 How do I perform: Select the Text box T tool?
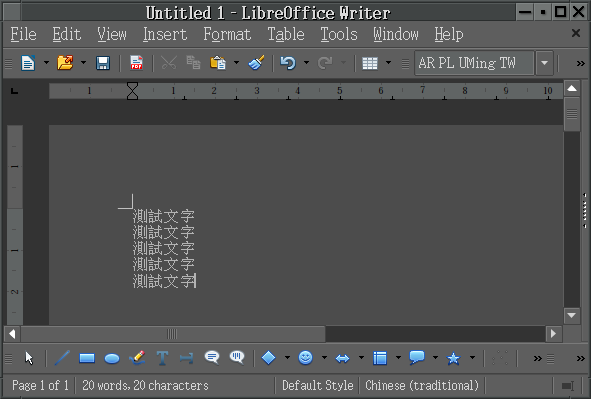coord(162,358)
